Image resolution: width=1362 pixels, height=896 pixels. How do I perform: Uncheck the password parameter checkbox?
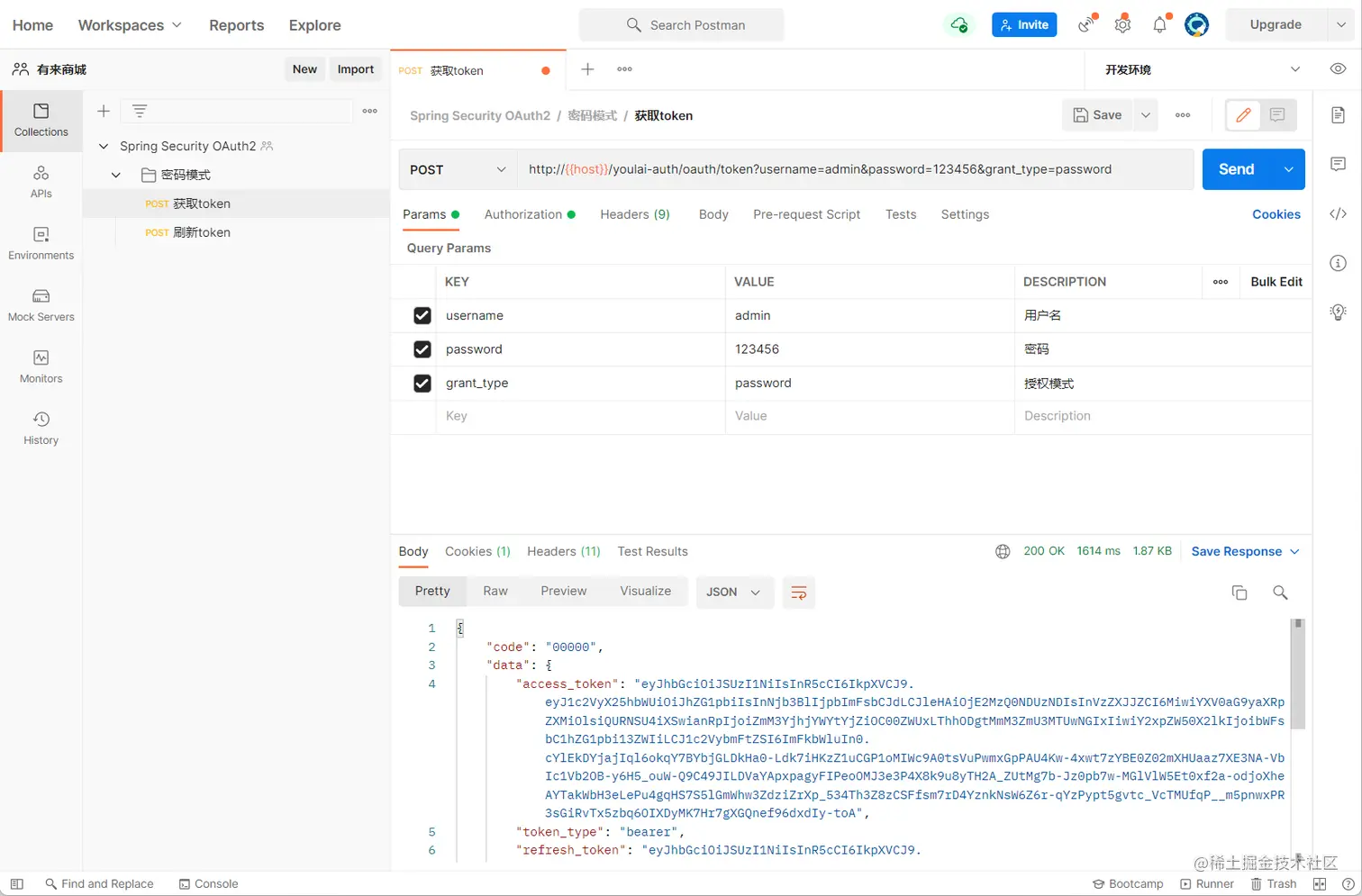tap(422, 349)
